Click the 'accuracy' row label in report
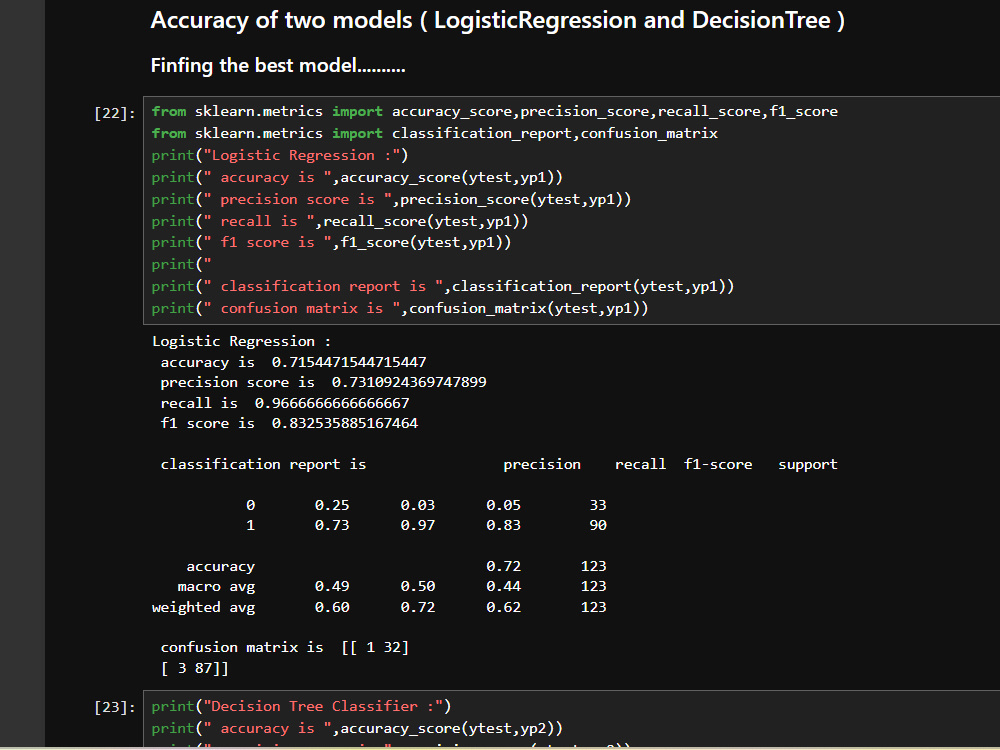Screen dimensions: 1000x750 pyautogui.click(x=221, y=567)
